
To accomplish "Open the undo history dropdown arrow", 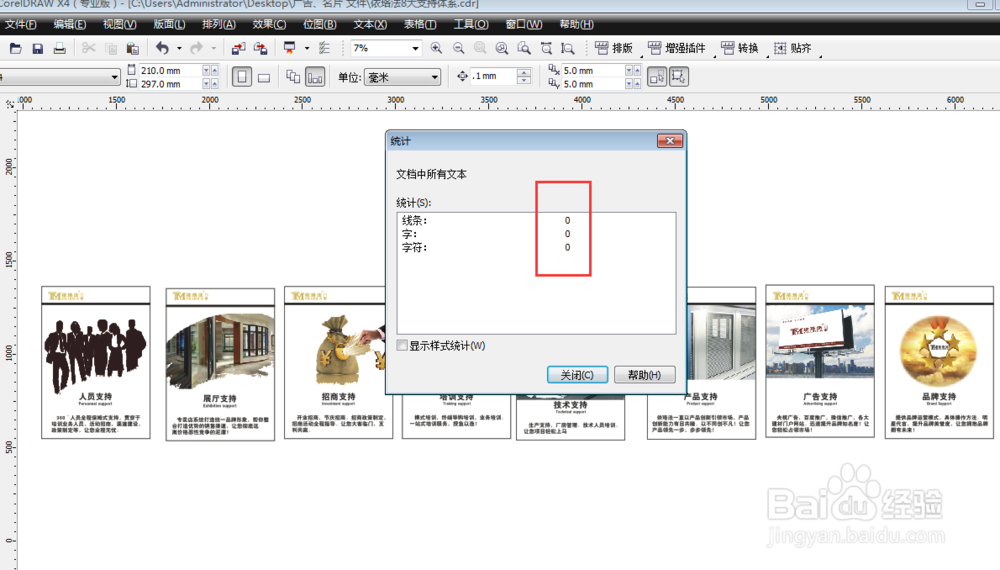I will pos(179,48).
